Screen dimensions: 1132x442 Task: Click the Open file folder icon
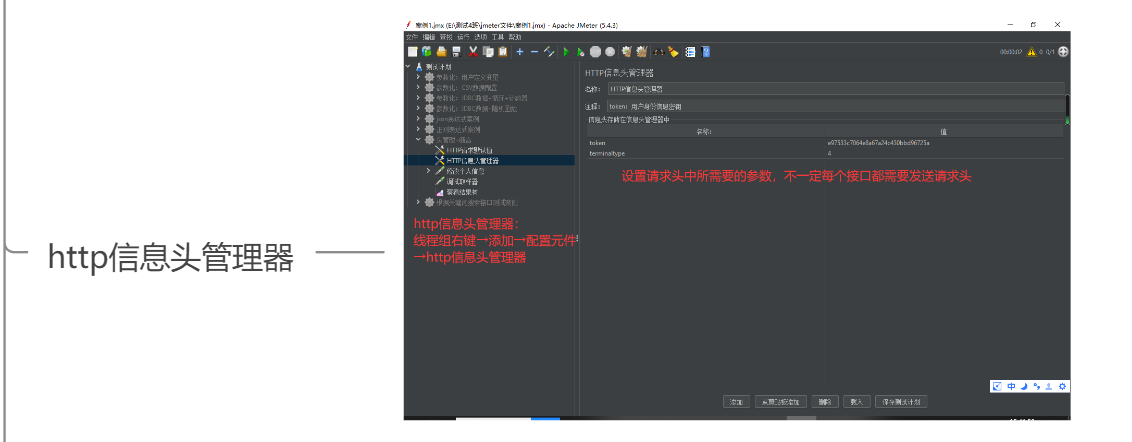[442, 52]
